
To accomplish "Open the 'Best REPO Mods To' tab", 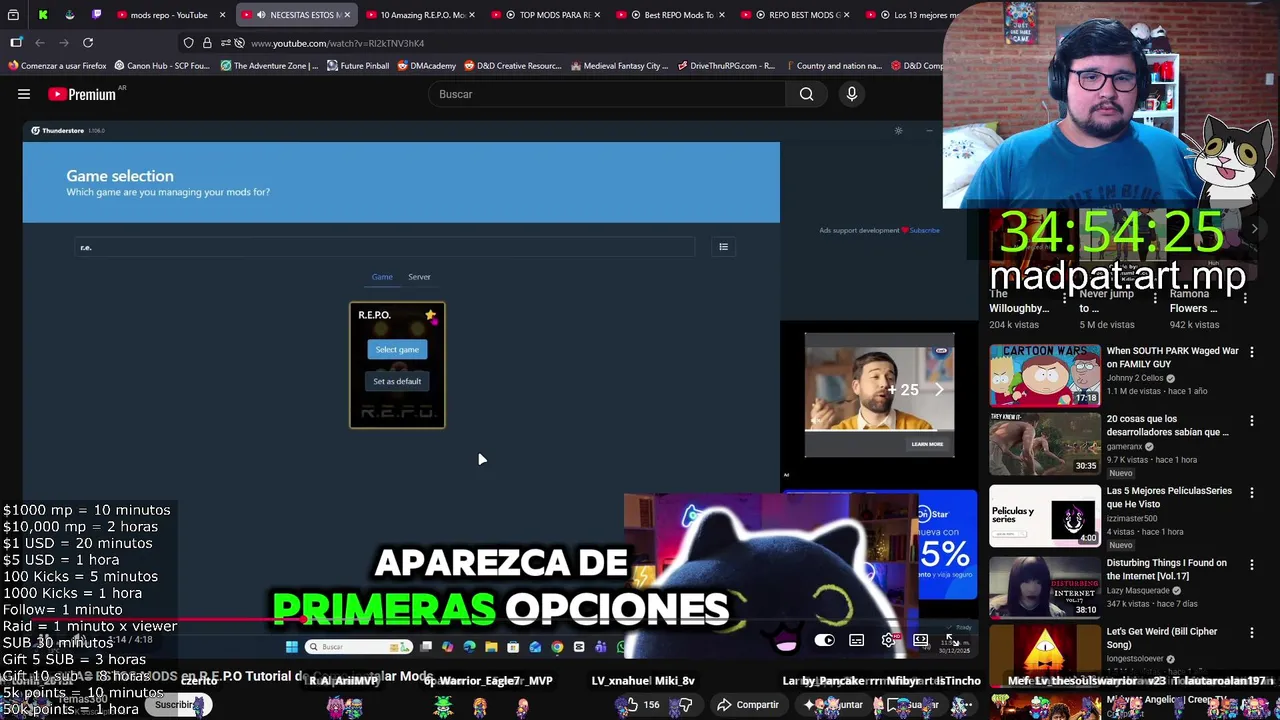I will (670, 15).
